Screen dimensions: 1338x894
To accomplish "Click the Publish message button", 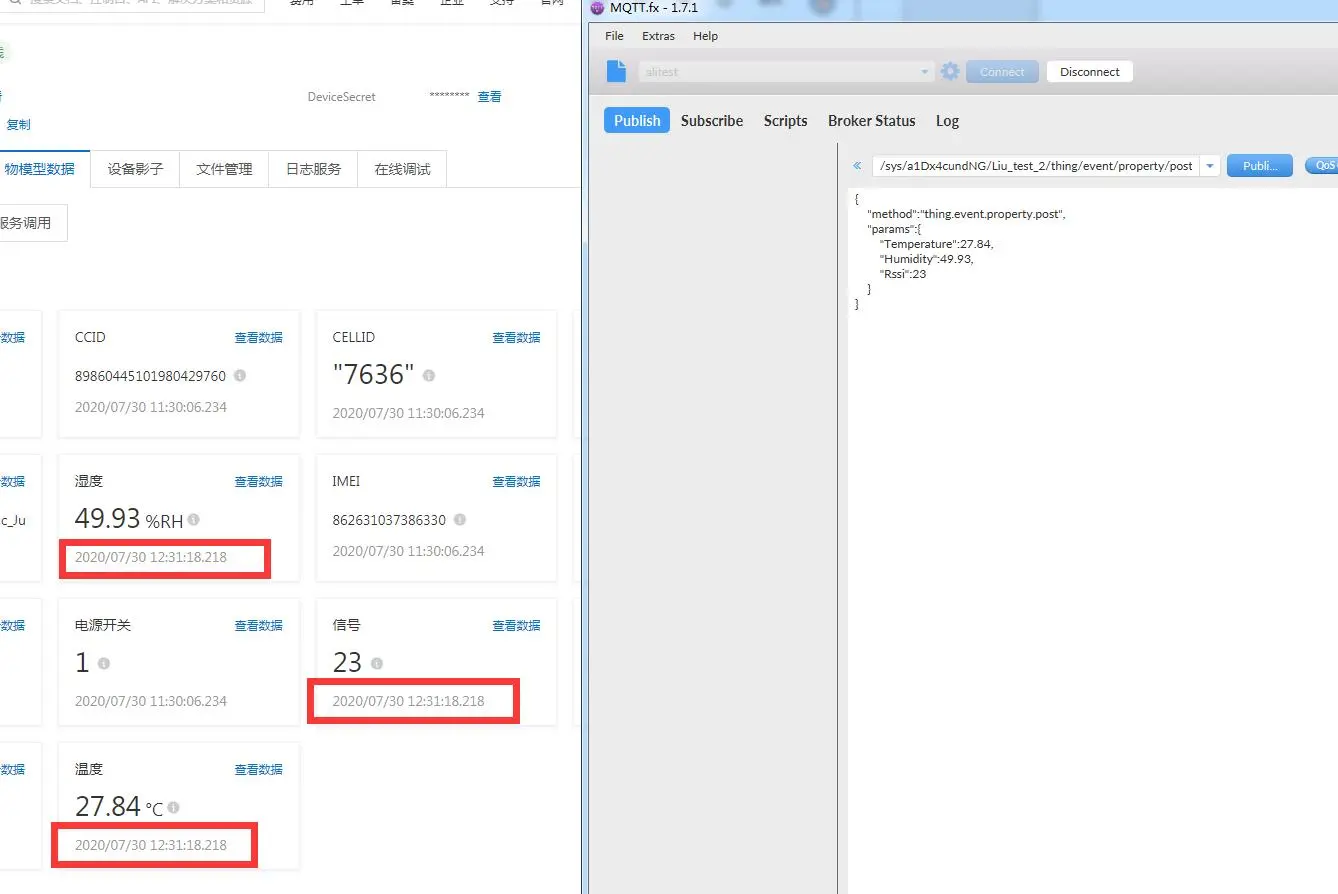I will pyautogui.click(x=1260, y=166).
